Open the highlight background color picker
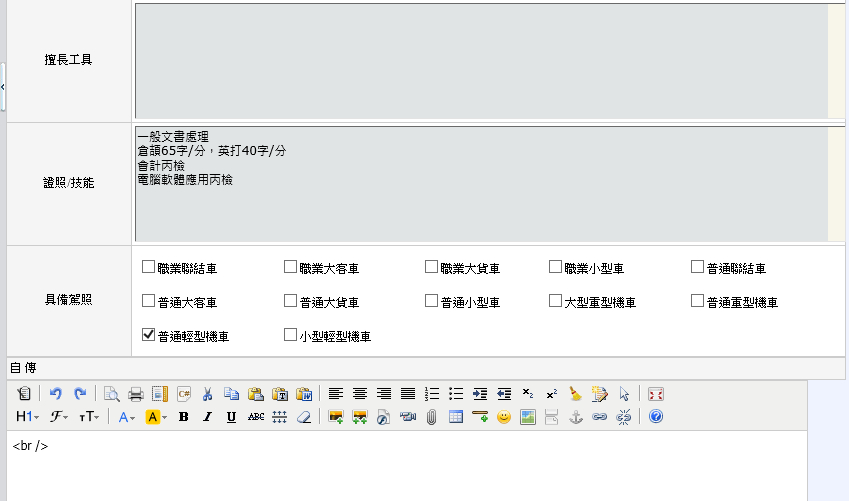This screenshot has width=849, height=501. coord(156,417)
